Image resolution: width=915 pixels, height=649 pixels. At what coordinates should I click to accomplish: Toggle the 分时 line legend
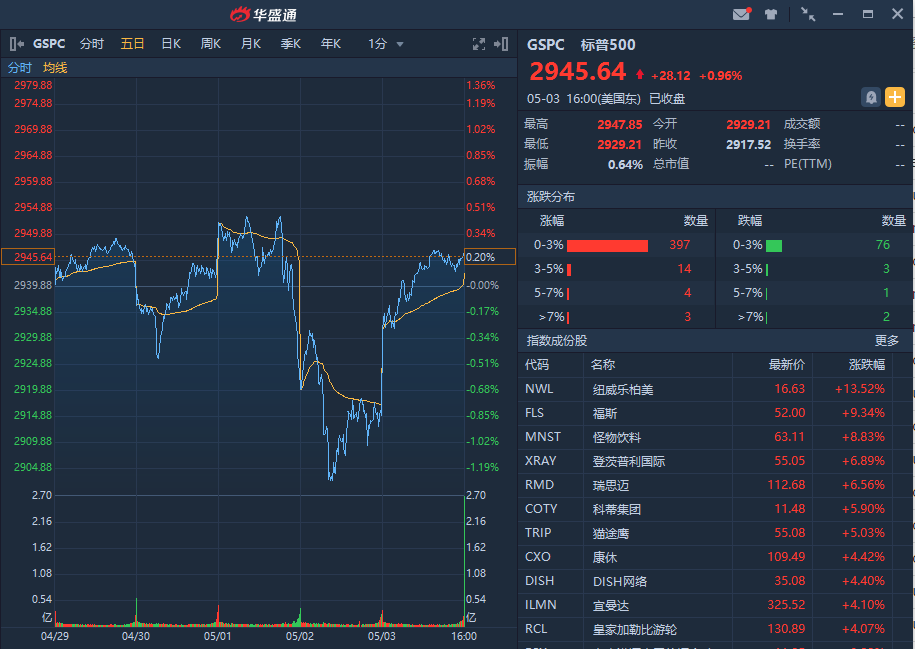click(20, 68)
